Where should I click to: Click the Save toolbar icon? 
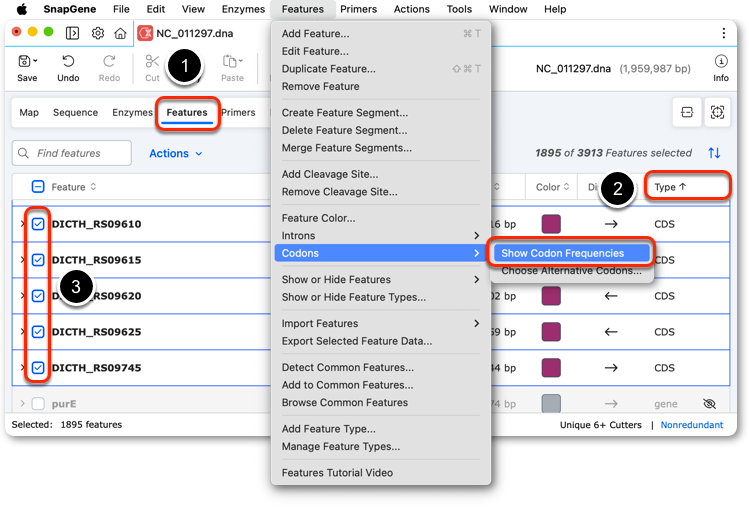tap(23, 61)
